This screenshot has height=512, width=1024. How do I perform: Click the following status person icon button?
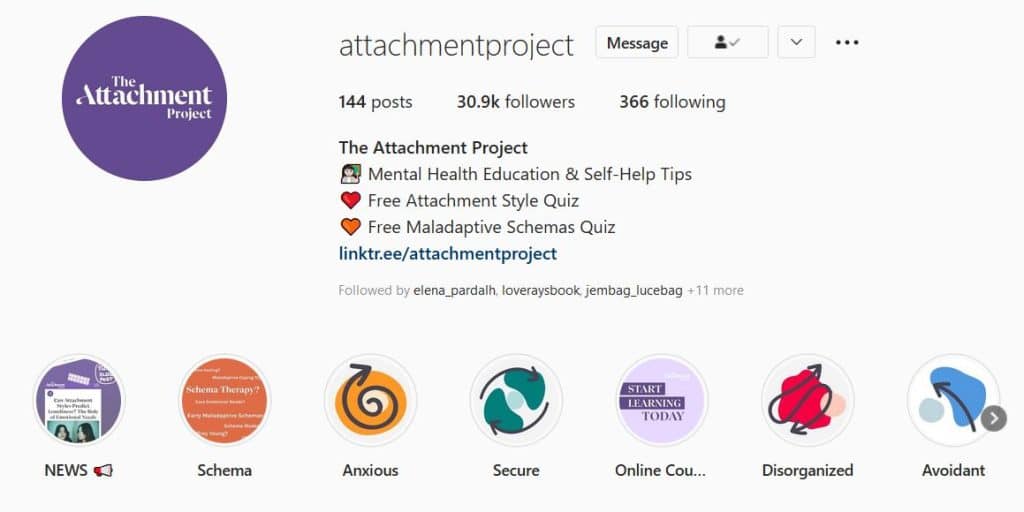click(x=728, y=42)
